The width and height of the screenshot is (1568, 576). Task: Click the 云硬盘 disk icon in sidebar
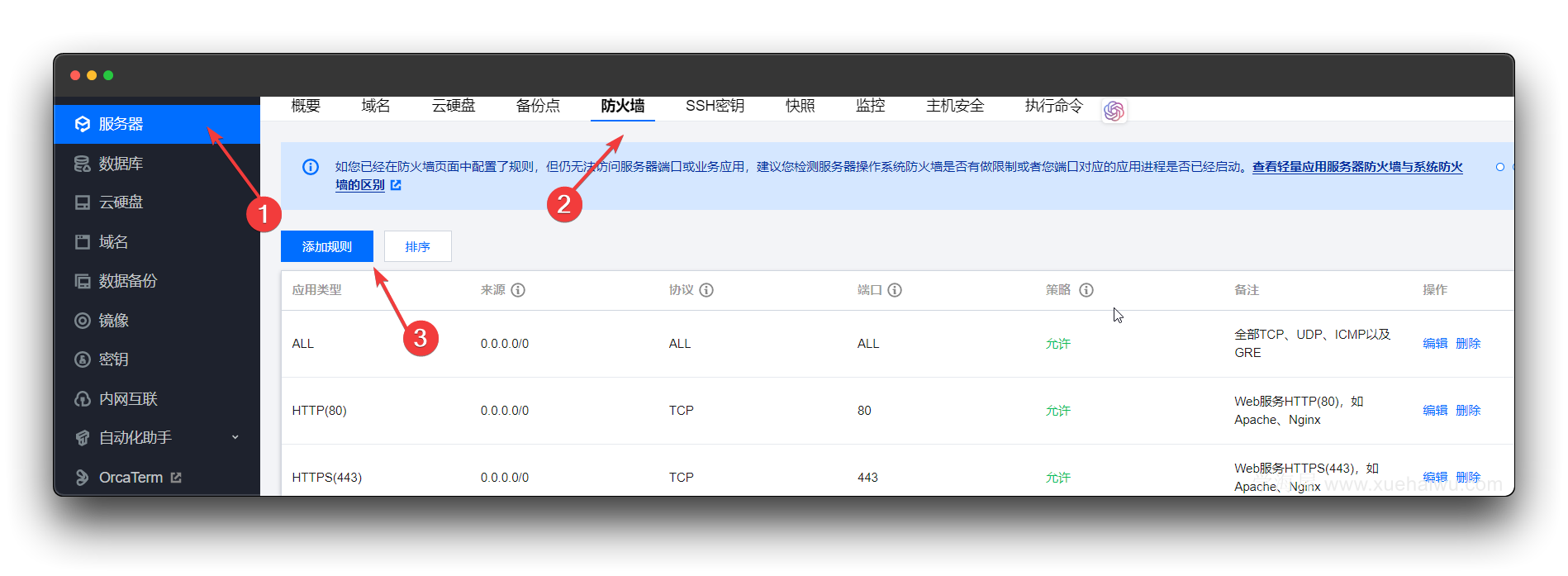point(82,202)
